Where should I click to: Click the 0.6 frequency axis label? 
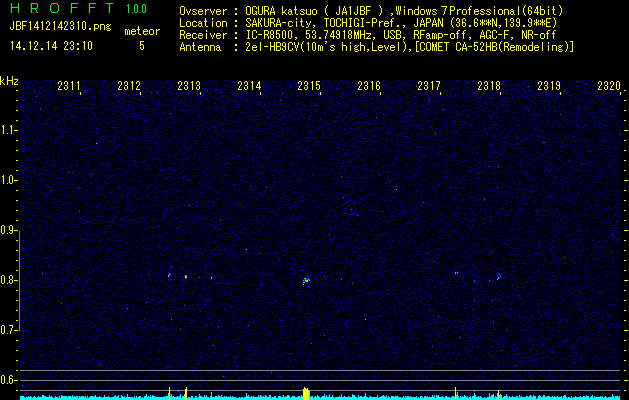click(x=8, y=380)
